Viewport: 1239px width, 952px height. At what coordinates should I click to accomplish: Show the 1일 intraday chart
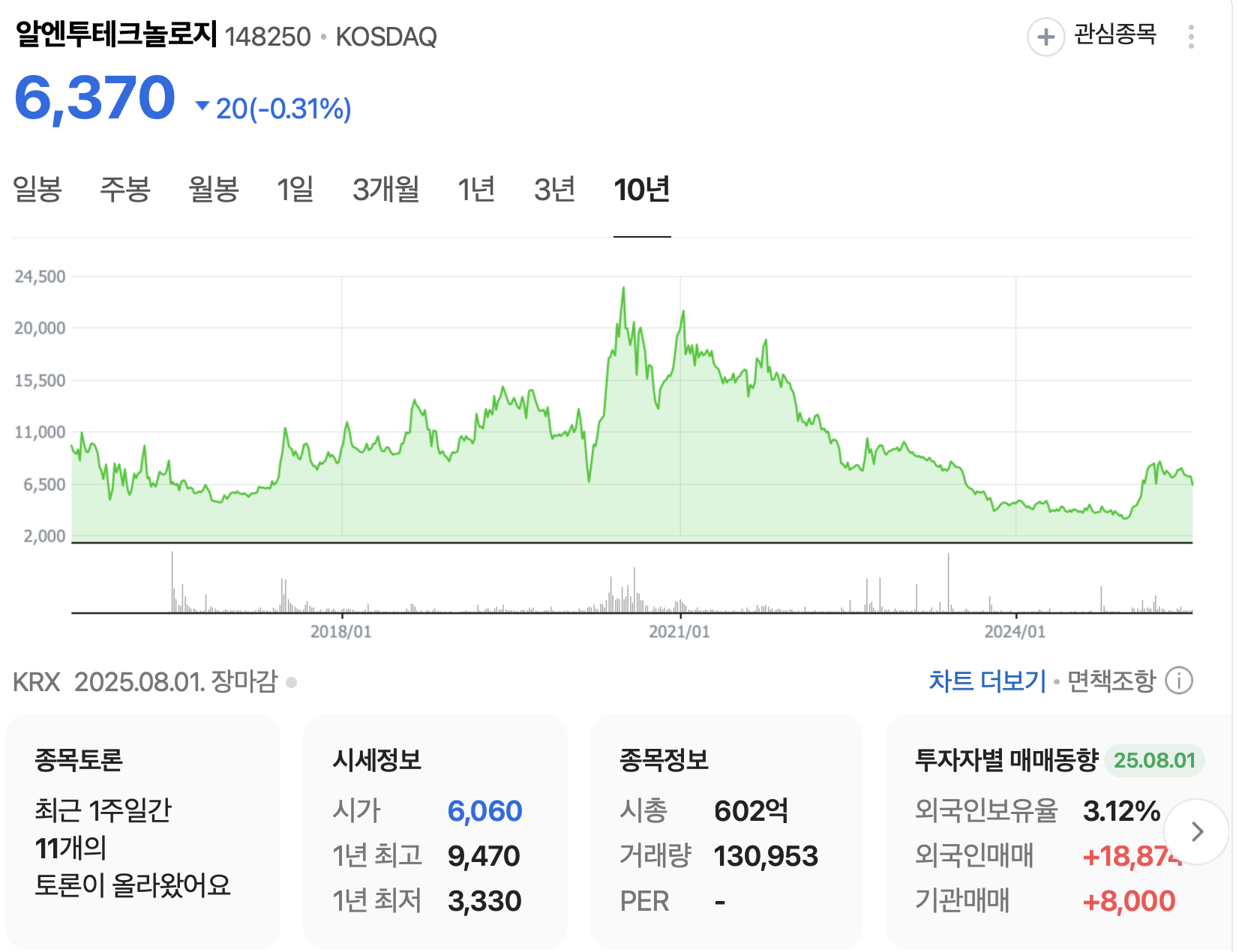tap(295, 189)
